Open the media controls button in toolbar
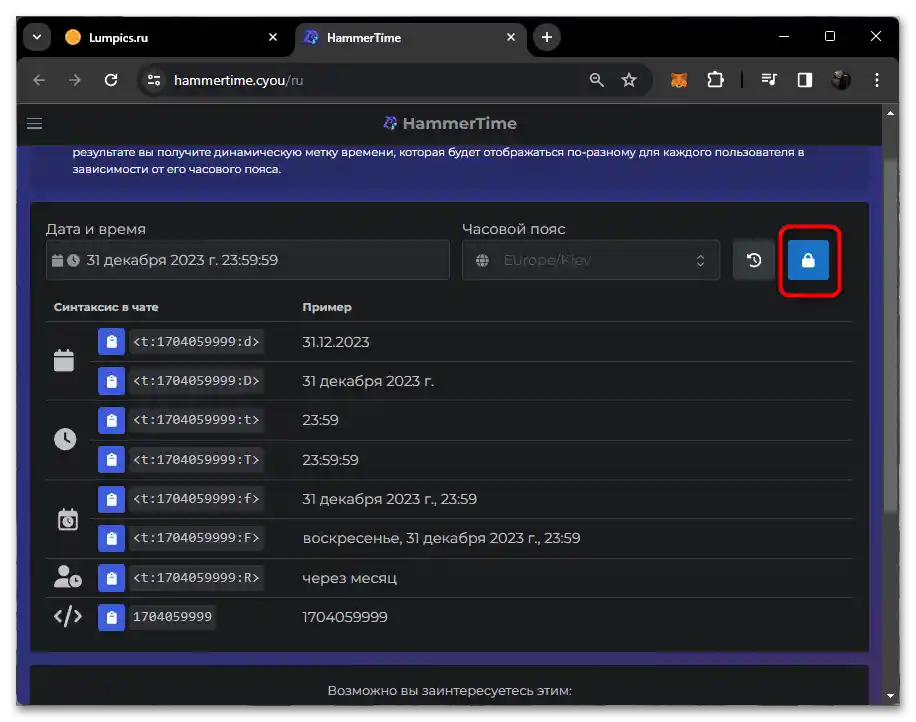The image size is (916, 722). click(768, 80)
